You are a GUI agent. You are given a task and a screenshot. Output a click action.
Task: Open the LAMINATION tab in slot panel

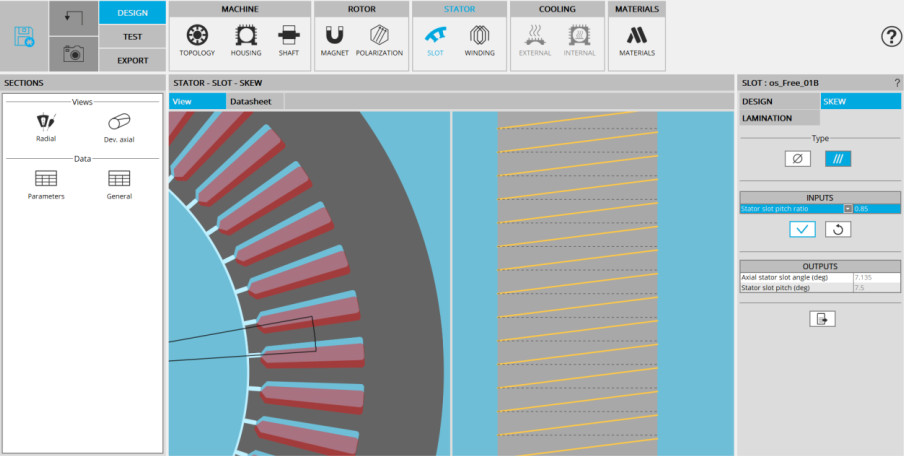click(767, 118)
